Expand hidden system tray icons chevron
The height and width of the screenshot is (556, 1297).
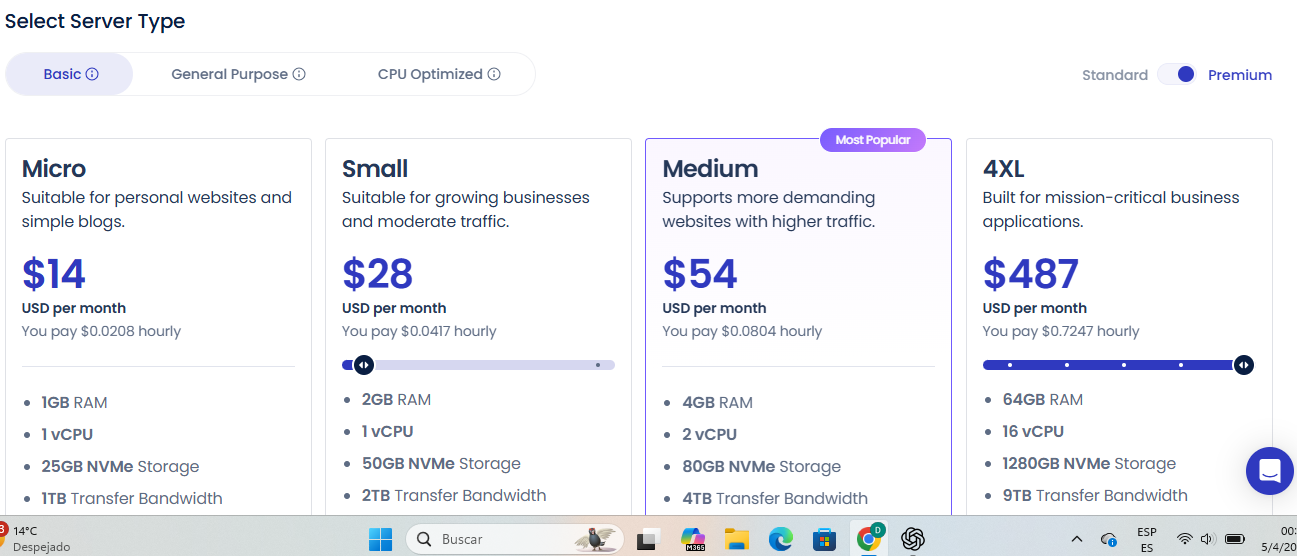point(1077,539)
